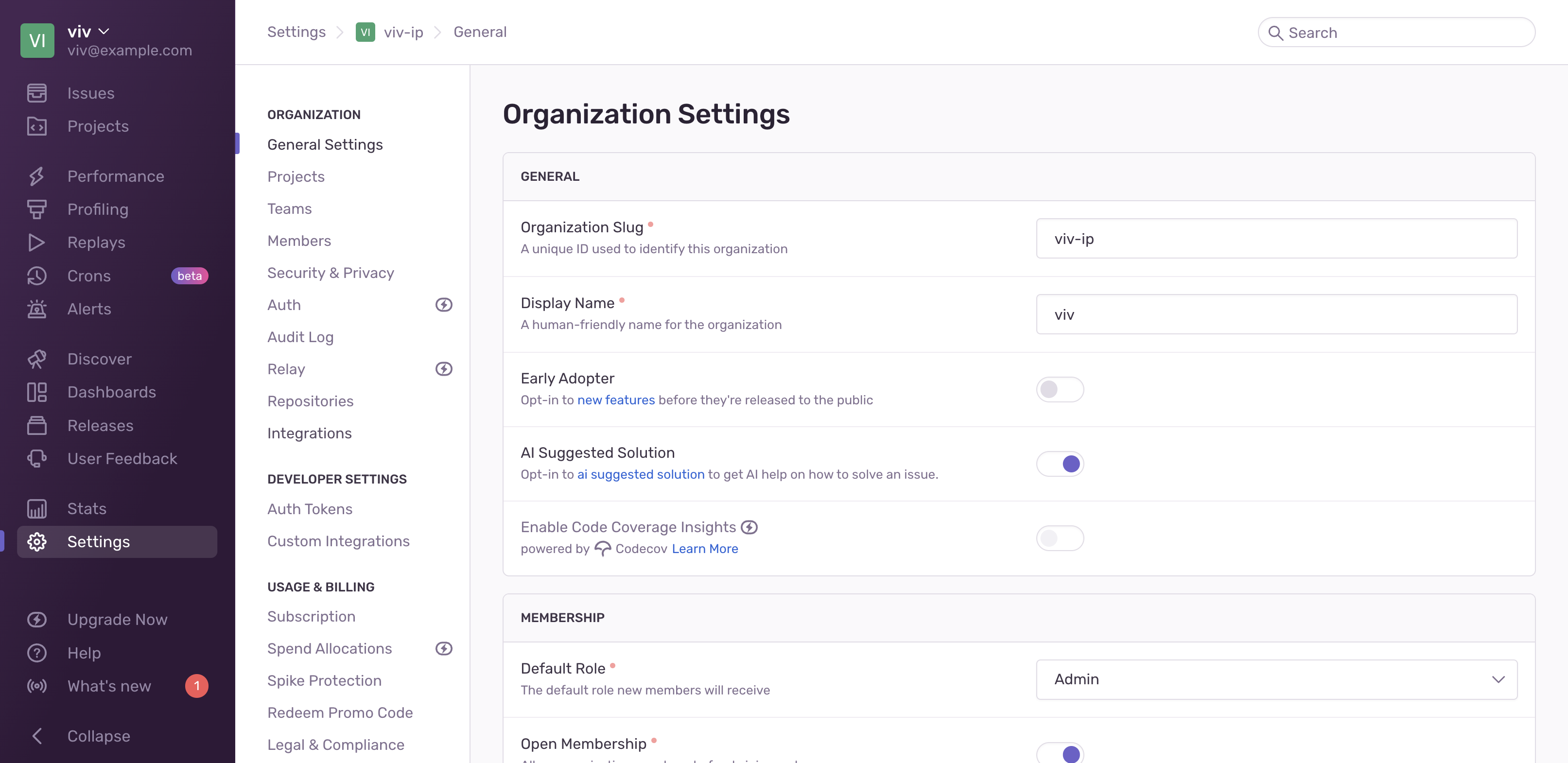The image size is (1568, 763).
Task: Click the Organization Slug input field
Action: 1276,239
